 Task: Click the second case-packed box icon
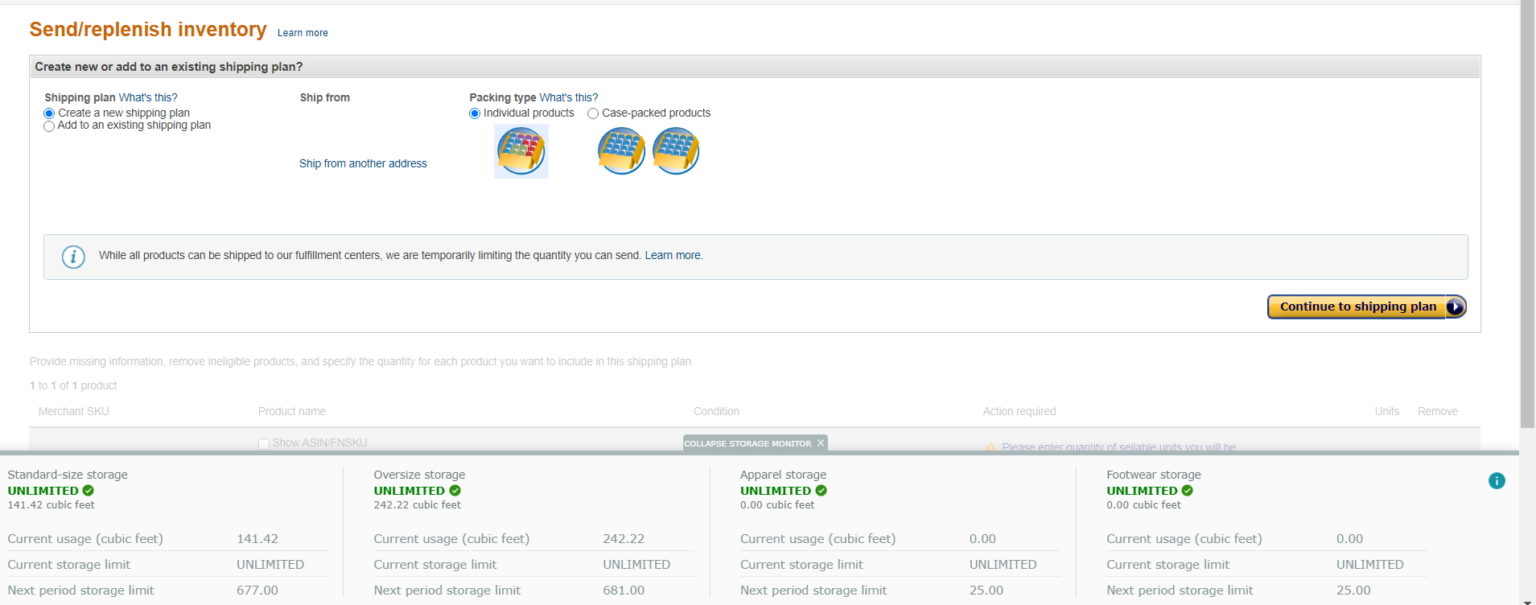point(676,151)
